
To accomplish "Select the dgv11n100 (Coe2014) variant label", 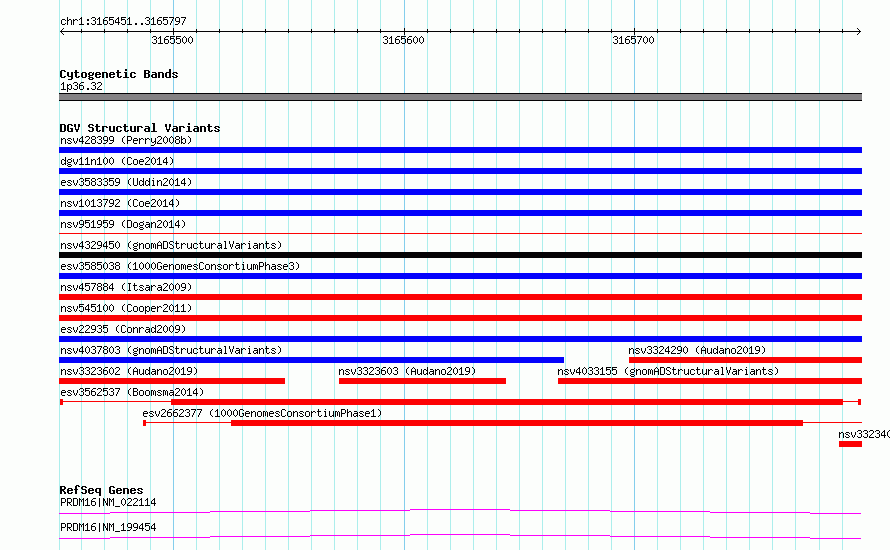I will coord(117,161).
